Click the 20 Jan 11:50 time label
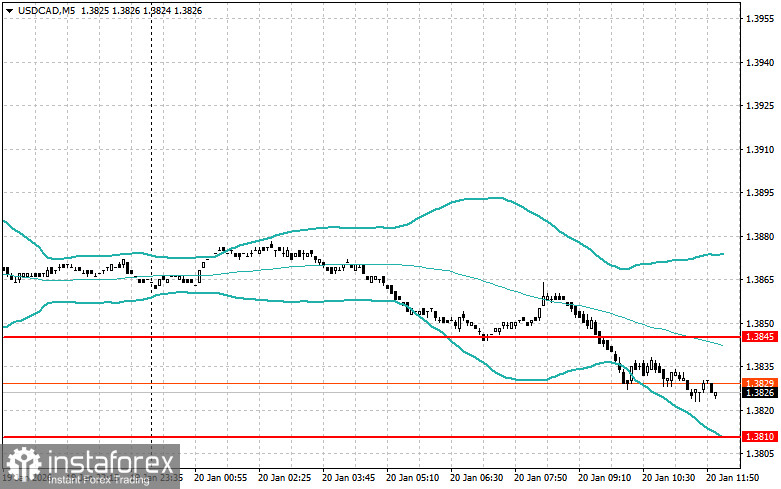The width and height of the screenshot is (781, 489). click(732, 478)
